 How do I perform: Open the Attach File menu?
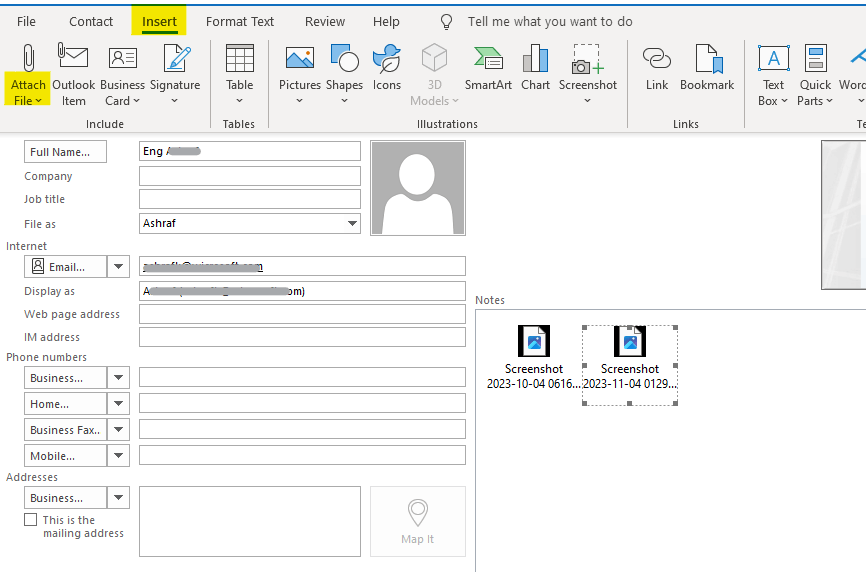[28, 75]
